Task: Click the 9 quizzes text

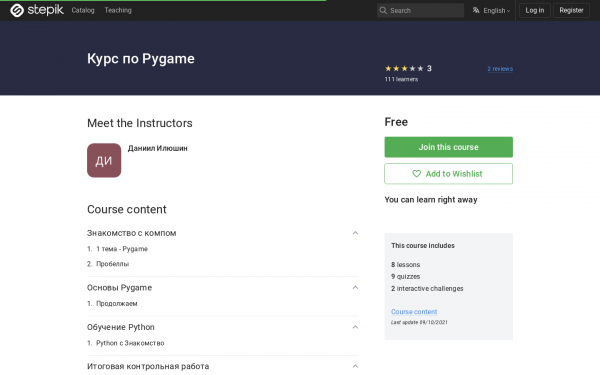Action: pos(406,276)
